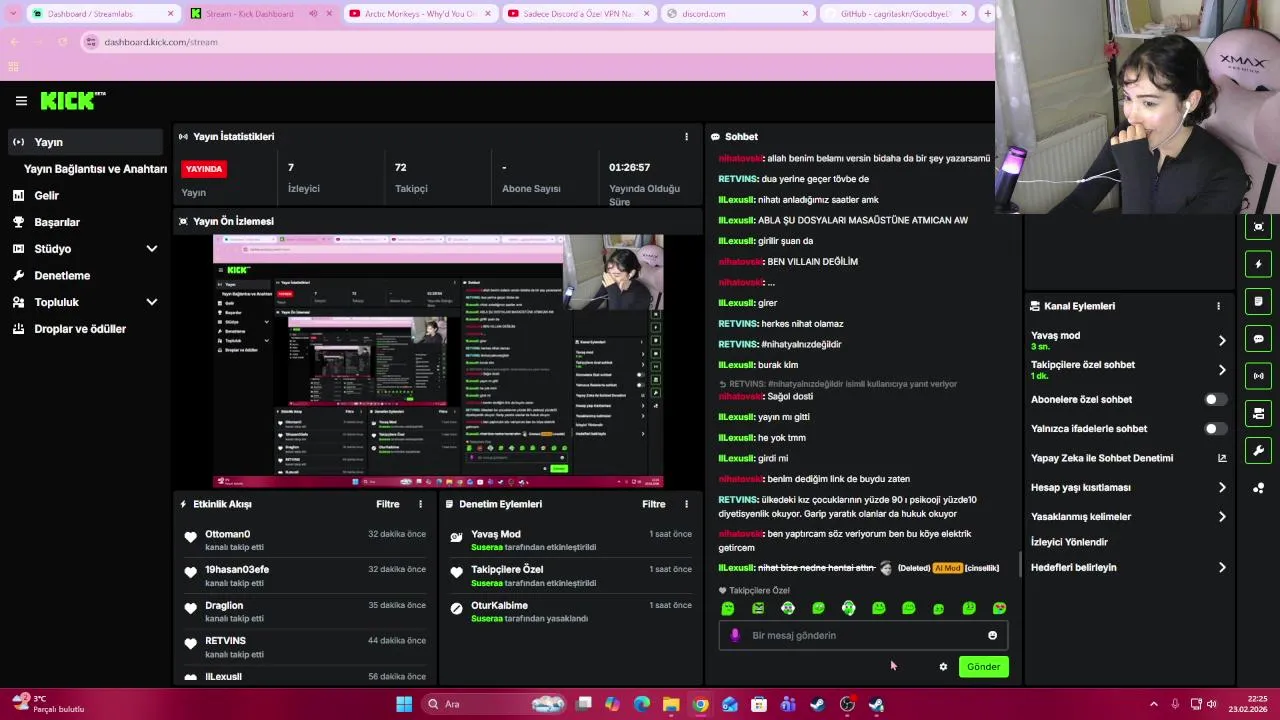Open the Yayın sidebar section
The image size is (1280, 720).
click(x=85, y=142)
